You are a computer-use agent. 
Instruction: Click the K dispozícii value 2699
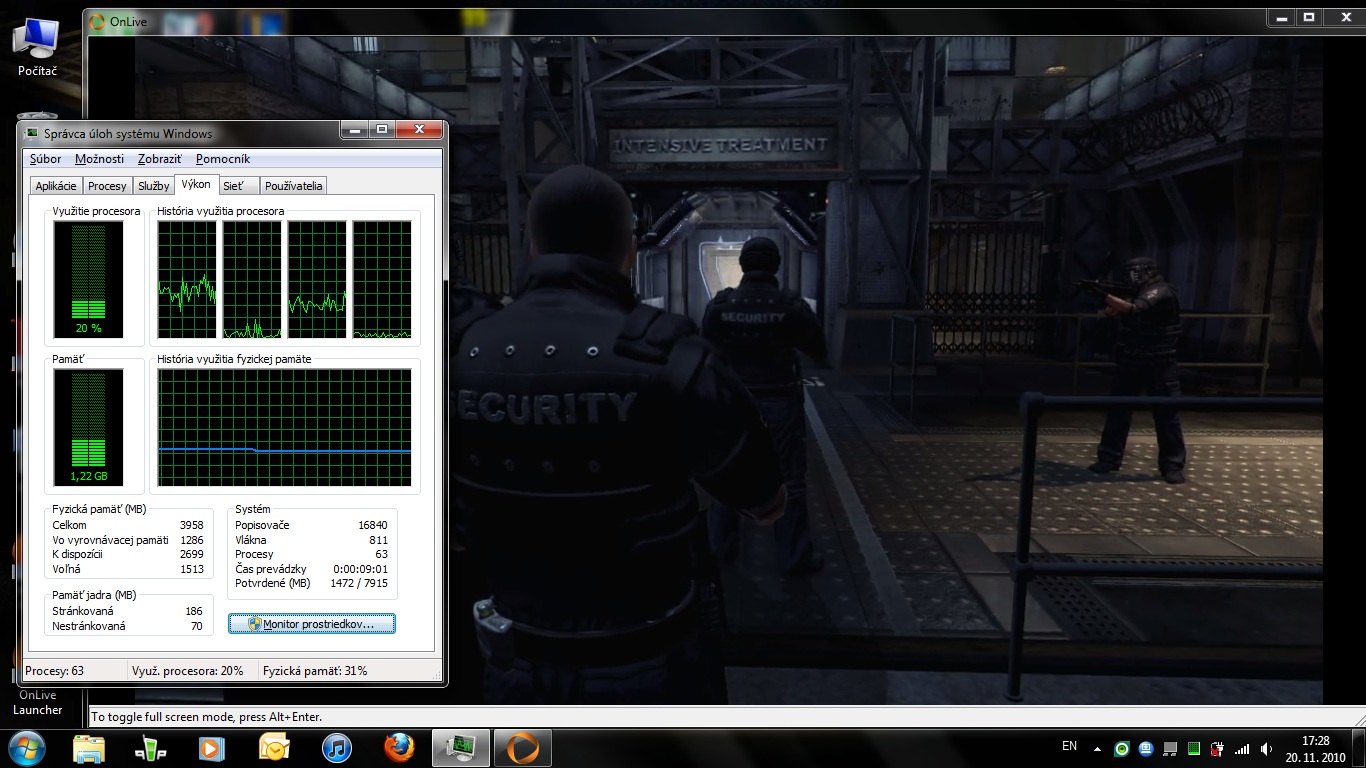[x=191, y=554]
